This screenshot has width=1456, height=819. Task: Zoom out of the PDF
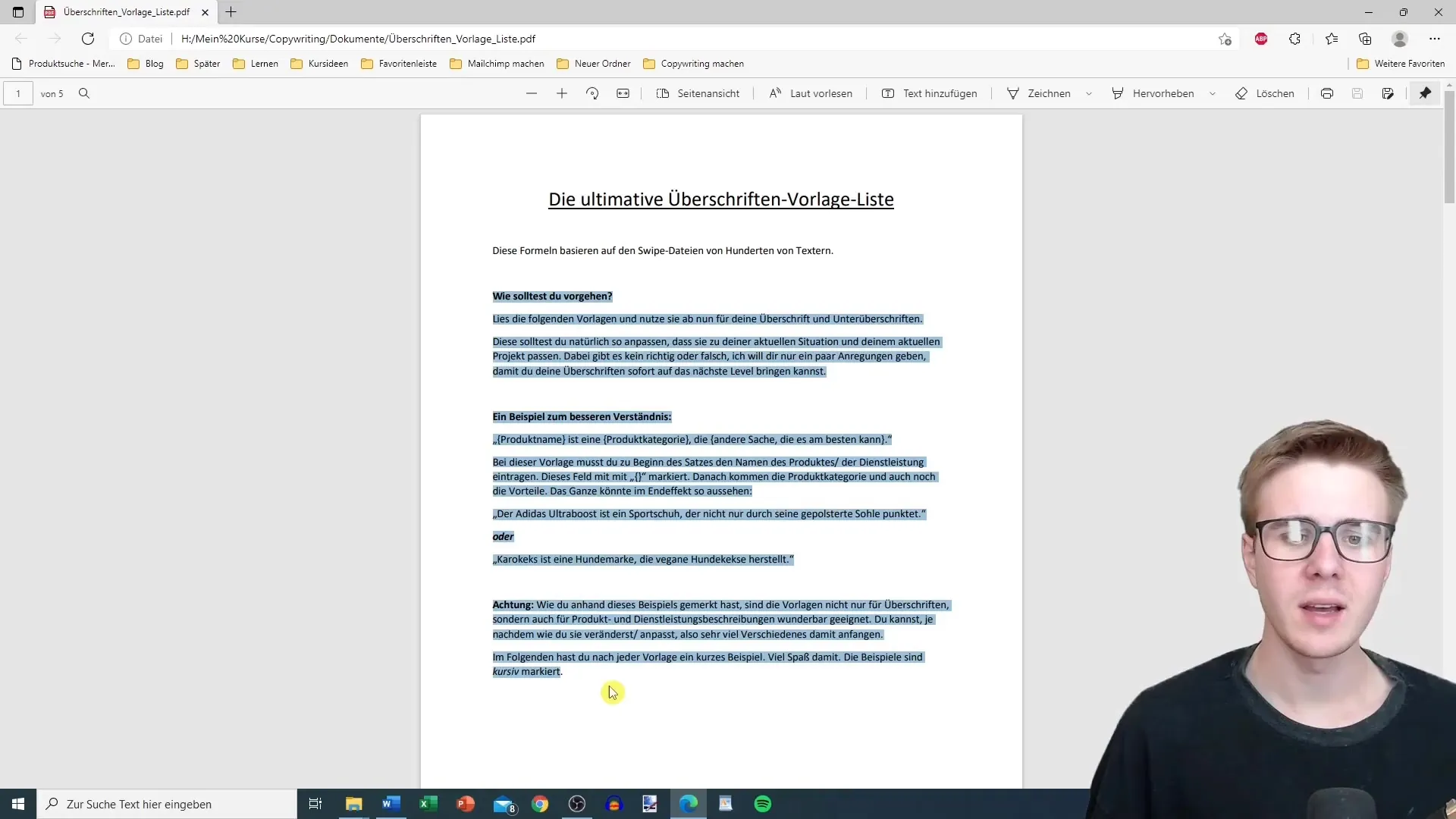pyautogui.click(x=532, y=93)
